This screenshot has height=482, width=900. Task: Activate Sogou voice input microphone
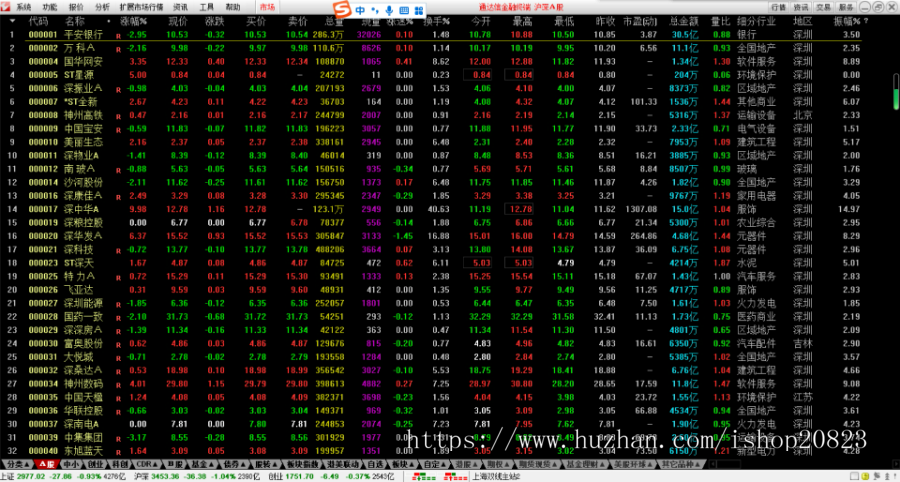click(x=389, y=10)
